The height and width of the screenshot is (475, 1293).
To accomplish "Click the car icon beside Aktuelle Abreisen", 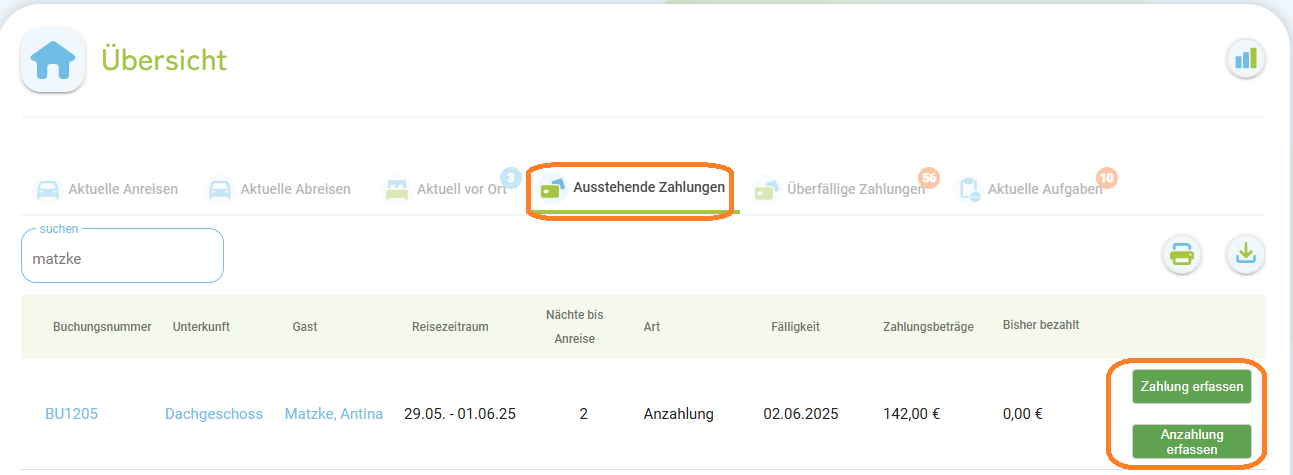I will point(219,189).
